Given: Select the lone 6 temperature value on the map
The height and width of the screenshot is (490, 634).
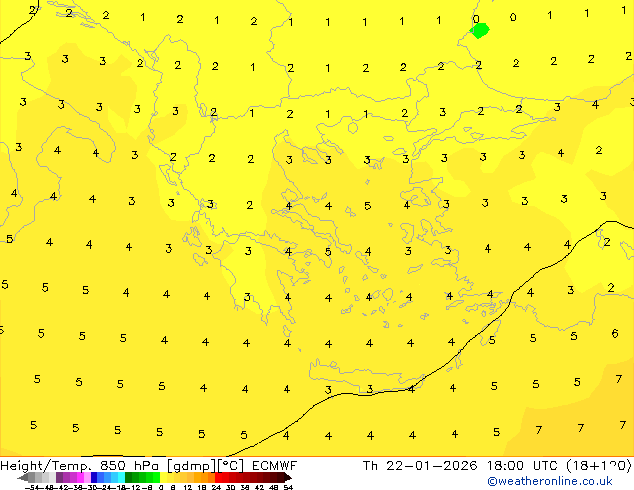Looking at the screenshot, I should point(615,334).
